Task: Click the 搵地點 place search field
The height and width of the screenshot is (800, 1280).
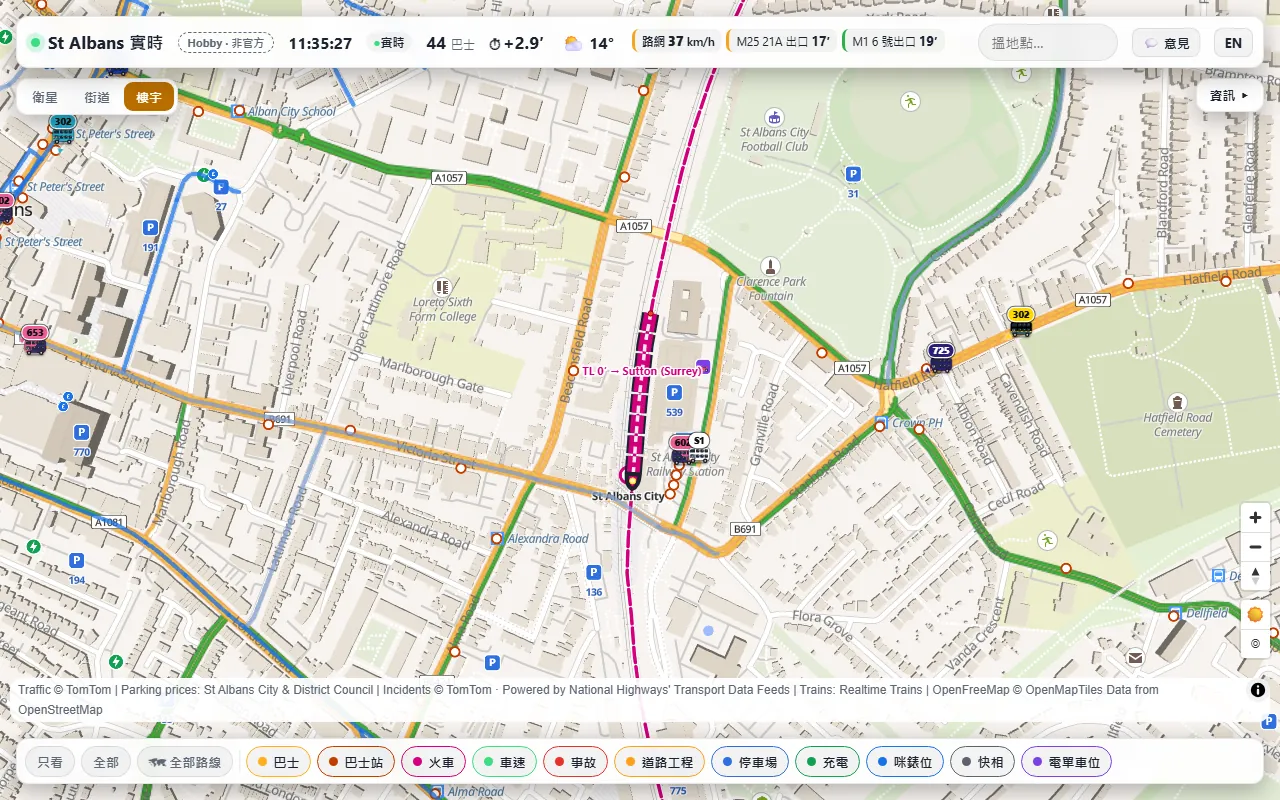Action: click(1048, 43)
